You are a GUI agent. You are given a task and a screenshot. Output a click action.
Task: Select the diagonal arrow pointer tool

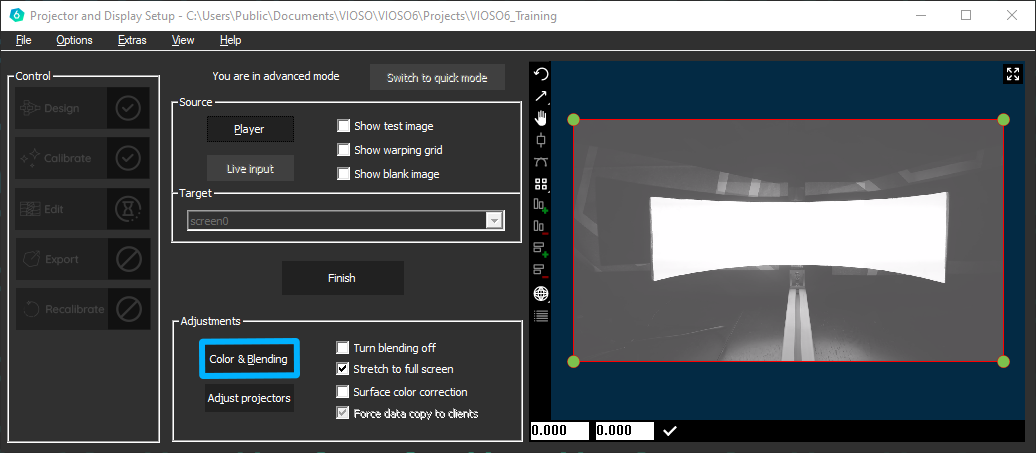click(540, 96)
